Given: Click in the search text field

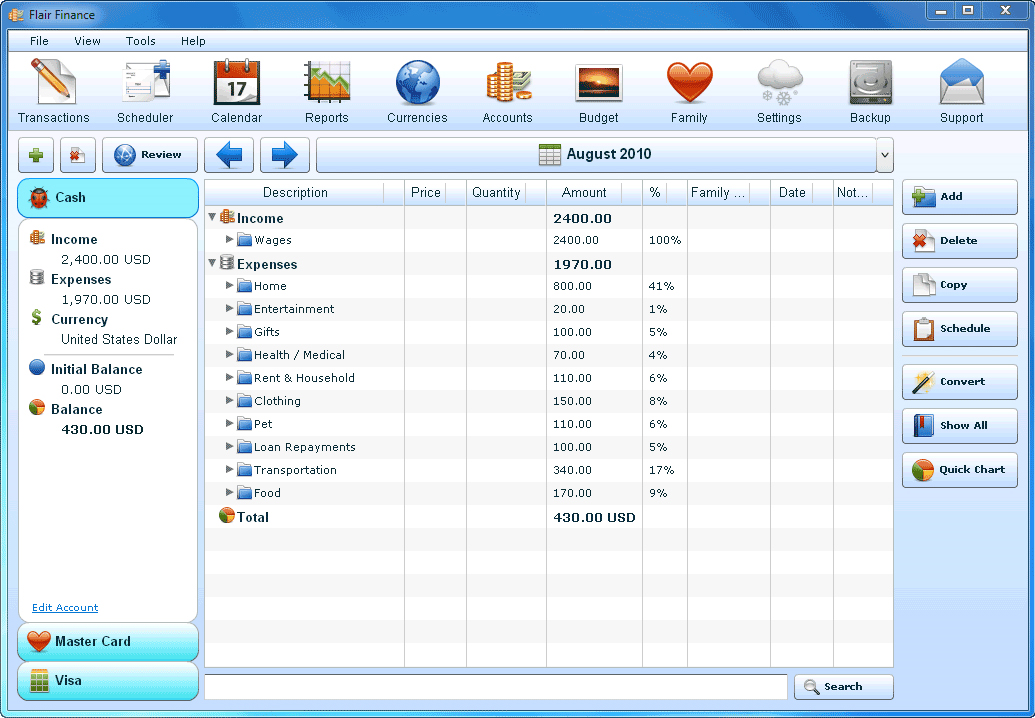Looking at the screenshot, I should [x=495, y=687].
